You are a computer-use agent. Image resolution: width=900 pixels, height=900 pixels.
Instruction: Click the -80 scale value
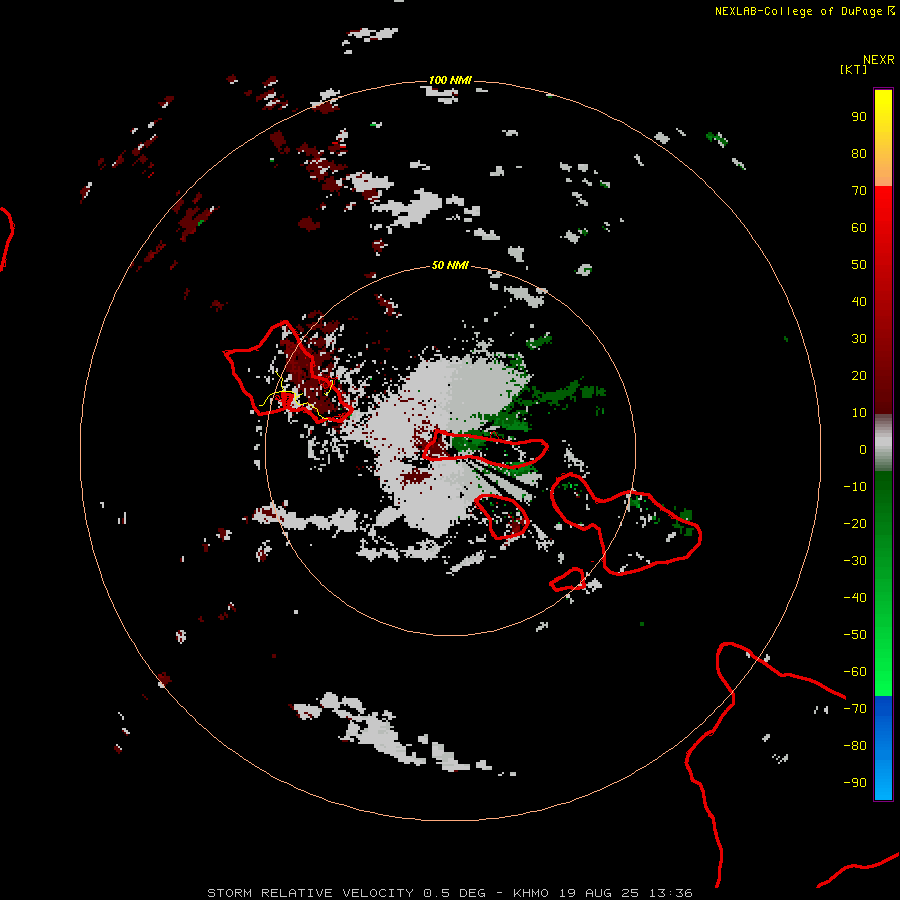tap(855, 746)
